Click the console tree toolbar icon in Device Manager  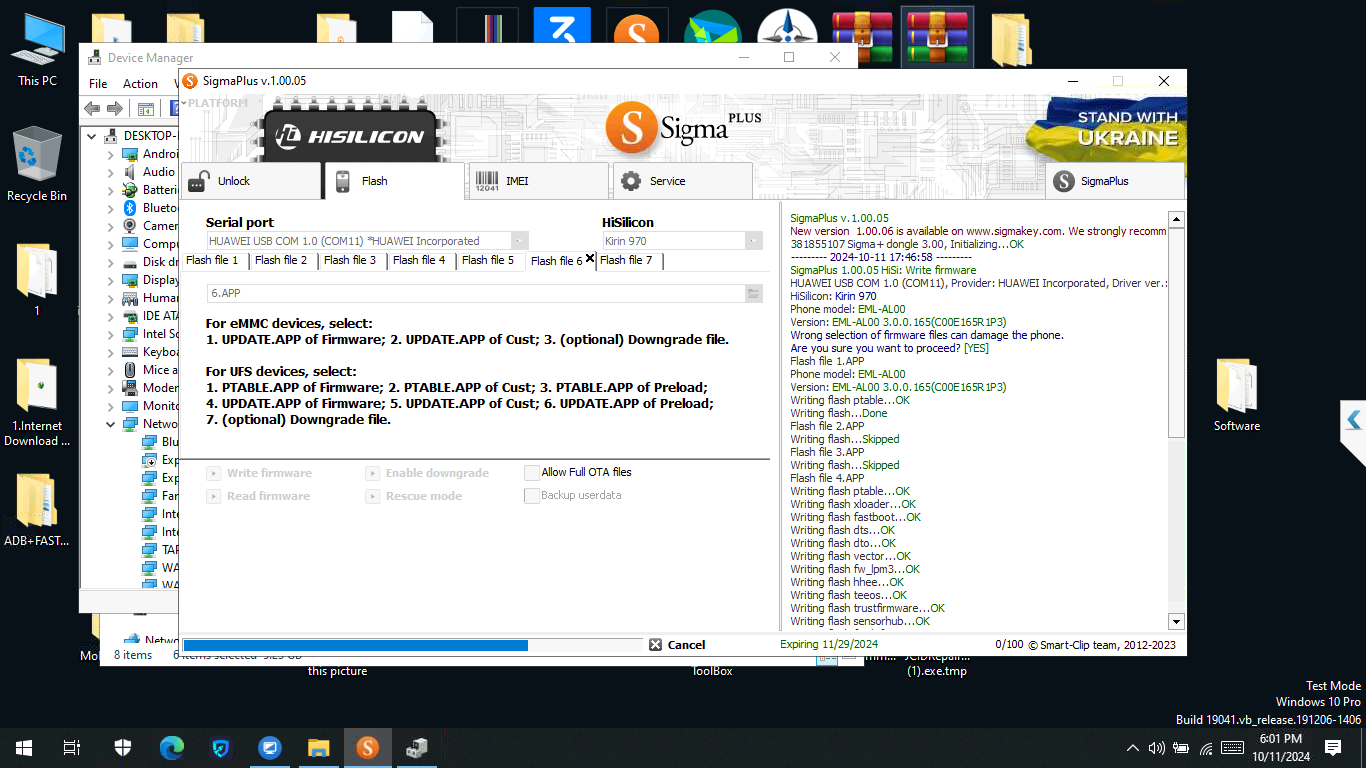[146, 108]
